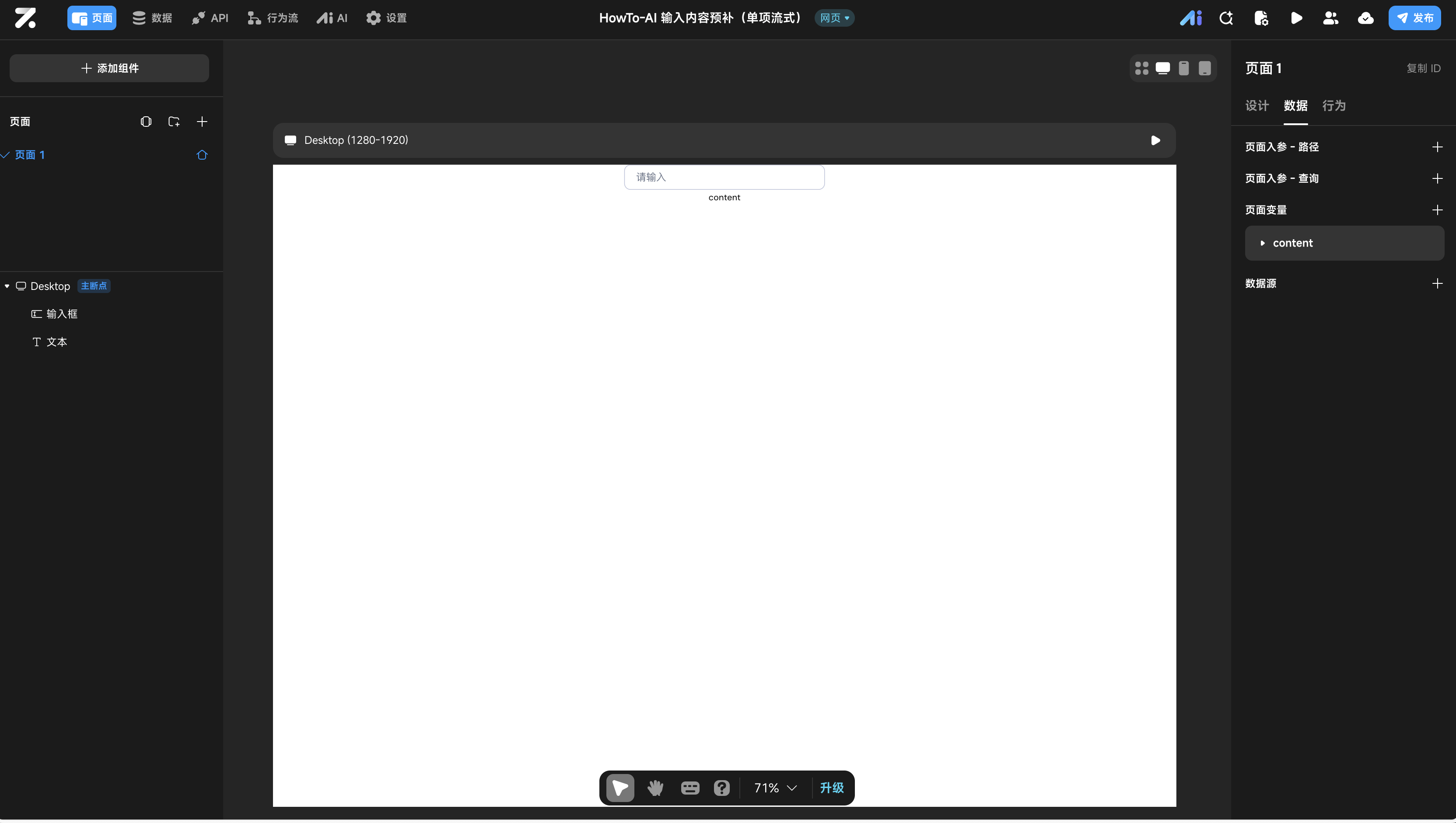Click the 发布 publish button

(x=1414, y=18)
